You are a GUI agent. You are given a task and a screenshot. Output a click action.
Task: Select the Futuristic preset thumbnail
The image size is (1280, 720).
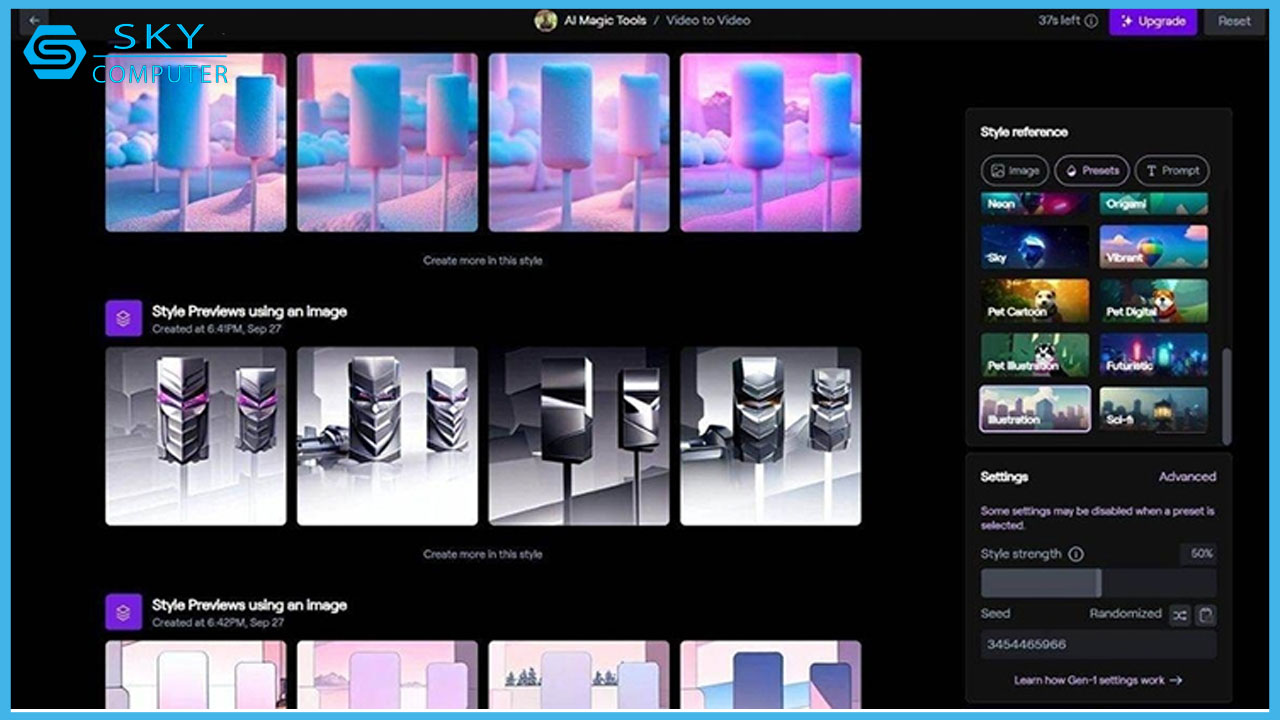pyautogui.click(x=1153, y=355)
